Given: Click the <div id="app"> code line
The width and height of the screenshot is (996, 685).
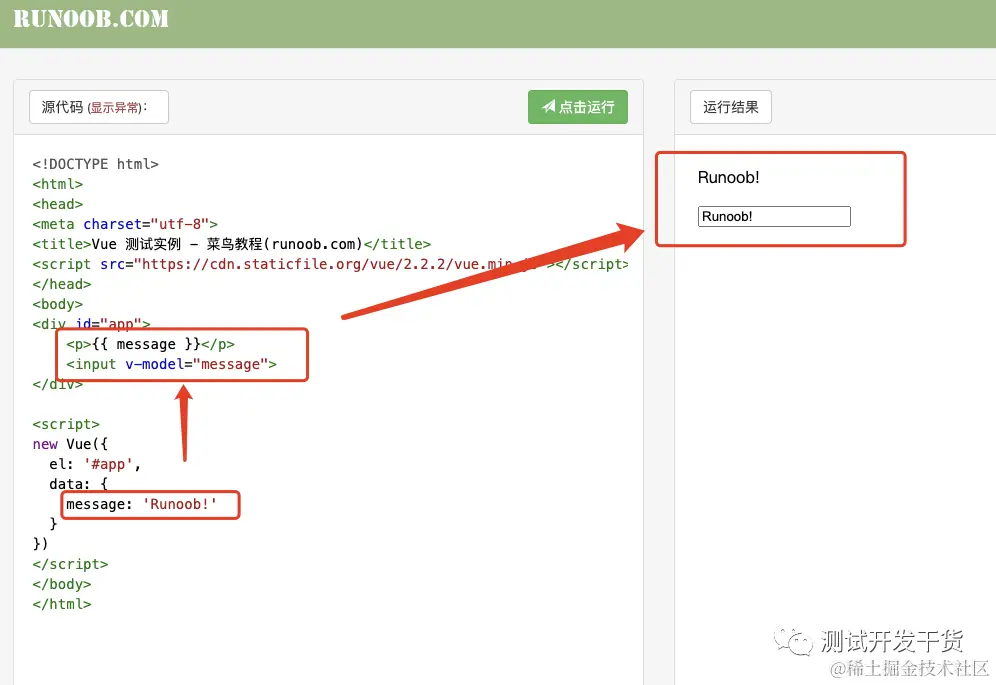Looking at the screenshot, I should tap(91, 323).
